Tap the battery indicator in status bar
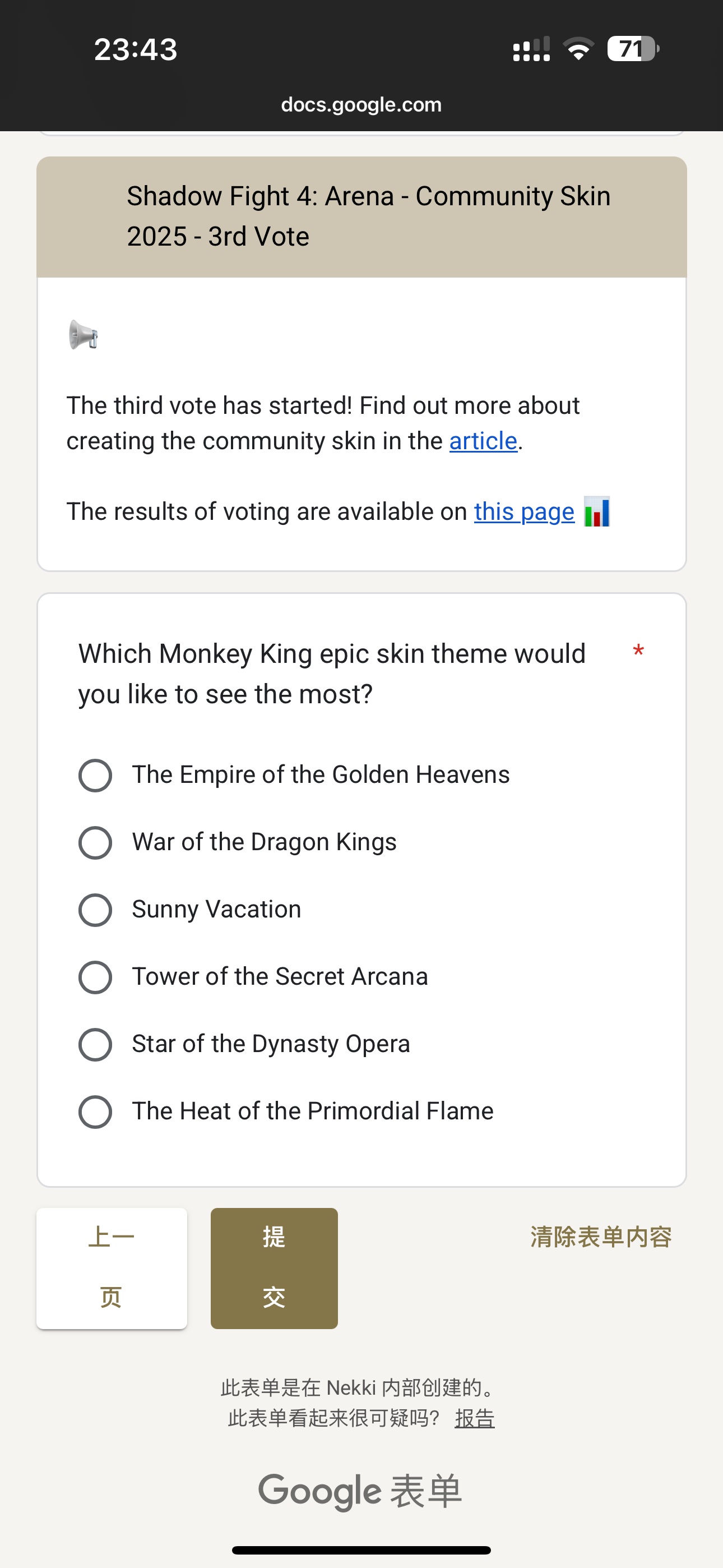The height and width of the screenshot is (1568, 723). coord(633,49)
